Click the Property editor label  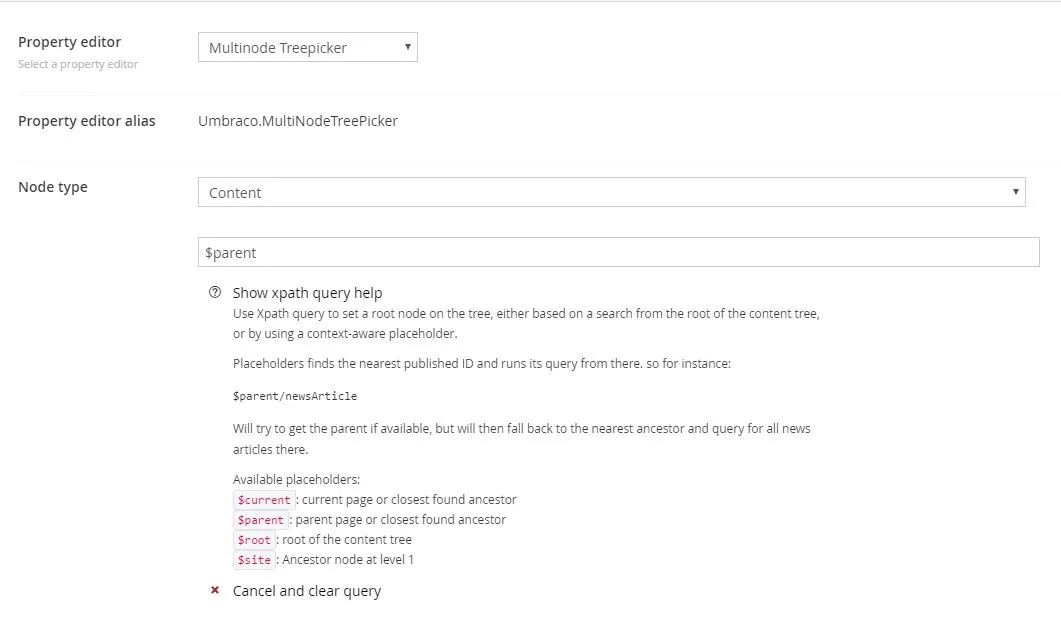click(x=70, y=42)
